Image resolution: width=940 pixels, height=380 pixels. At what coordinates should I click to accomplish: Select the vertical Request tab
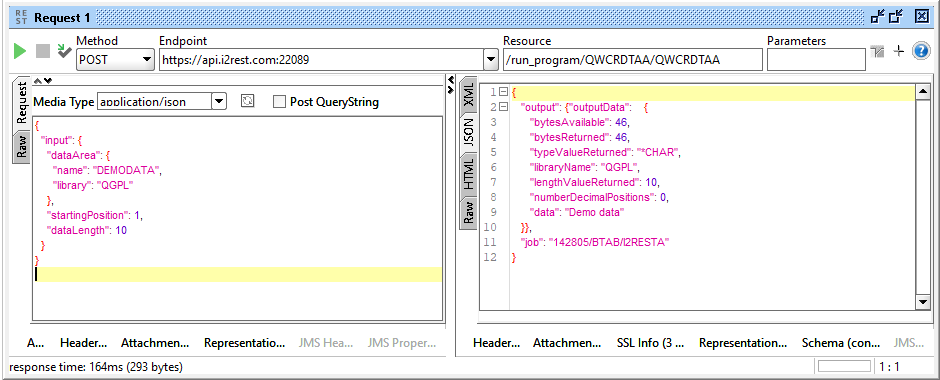pos(22,103)
